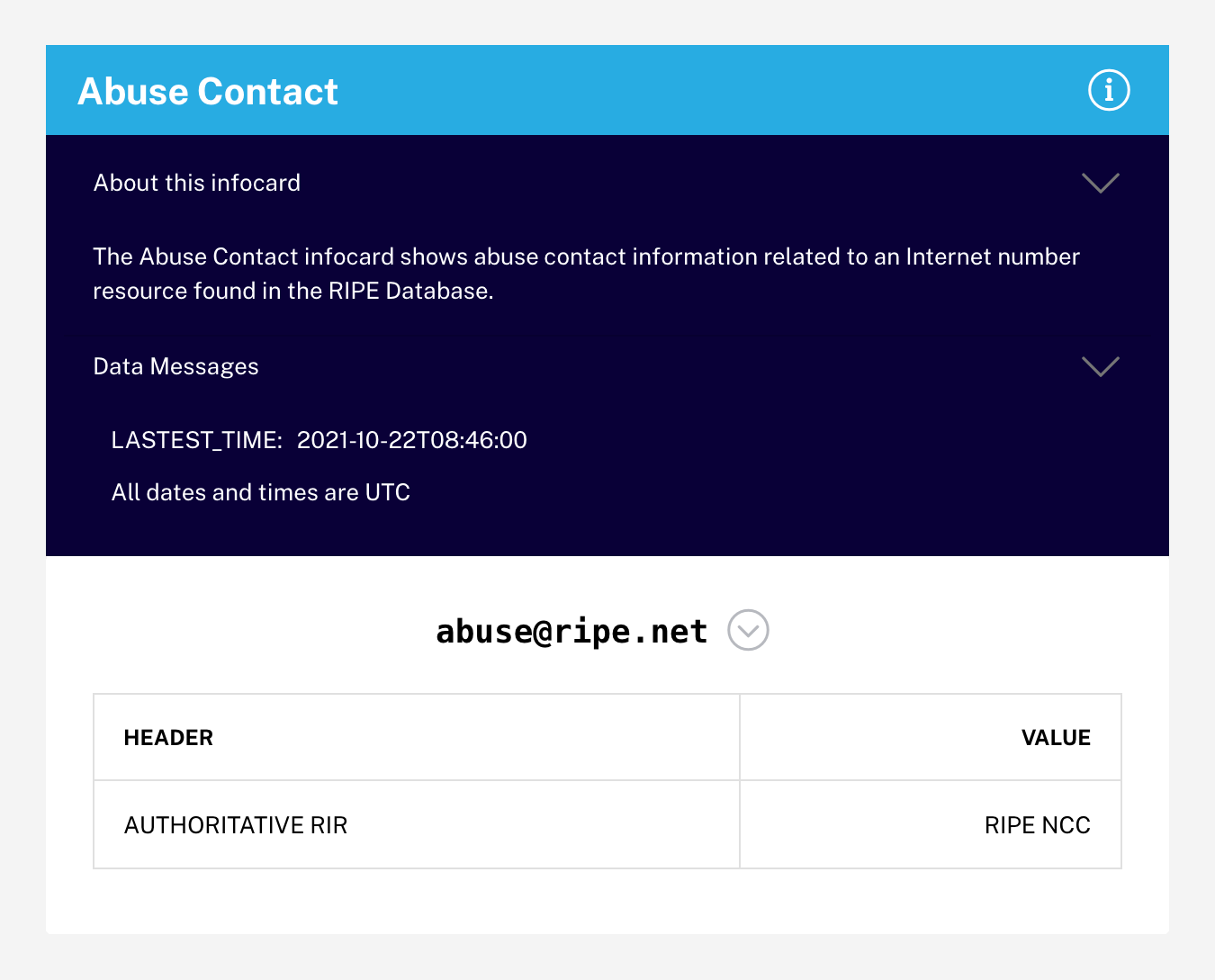Select the About this infocard label
This screenshot has height=980, width=1215.
[197, 183]
